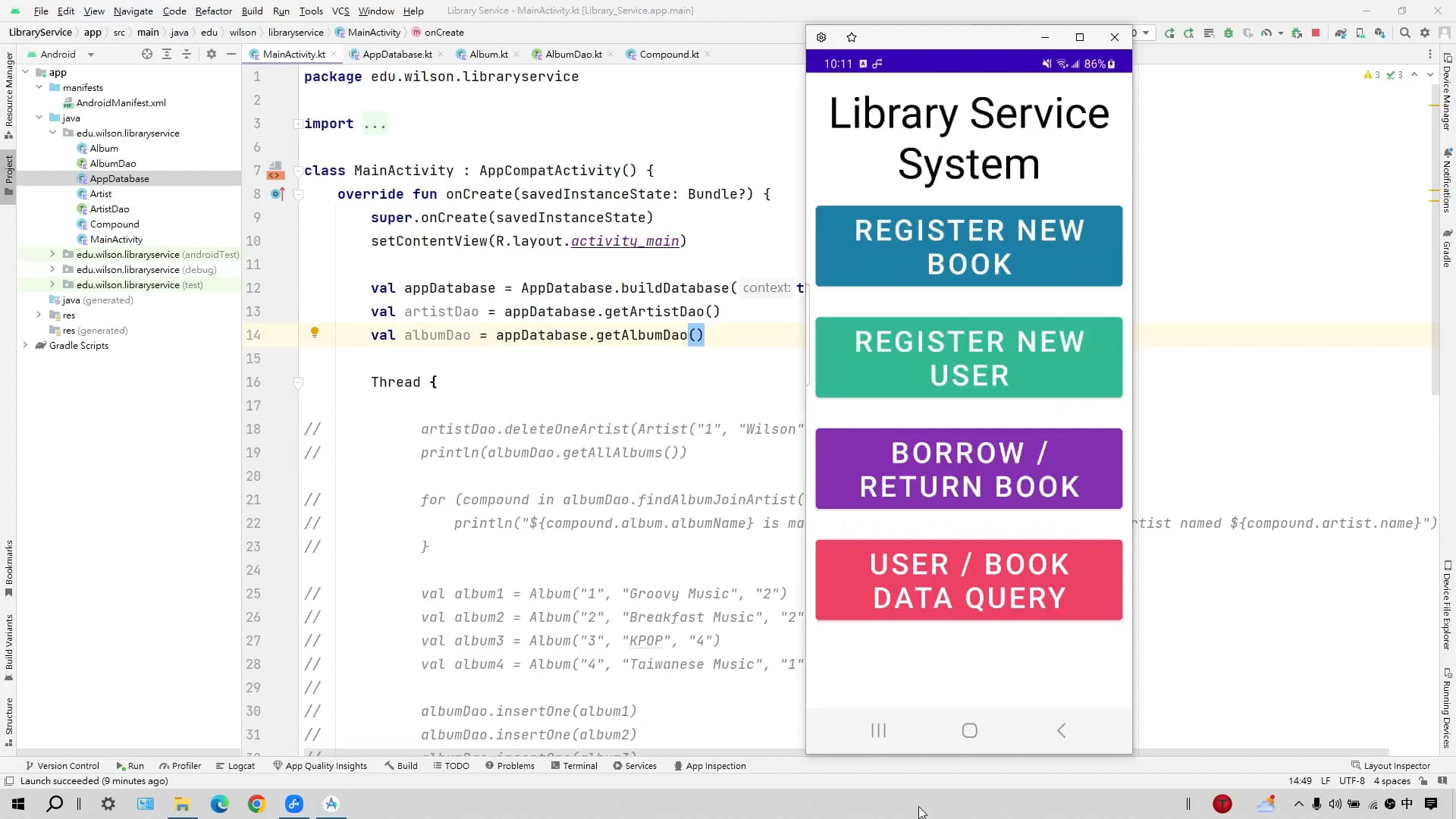This screenshot has height=819, width=1456.
Task: Tap the REGISTER NEW BOOK button
Action: 968,246
